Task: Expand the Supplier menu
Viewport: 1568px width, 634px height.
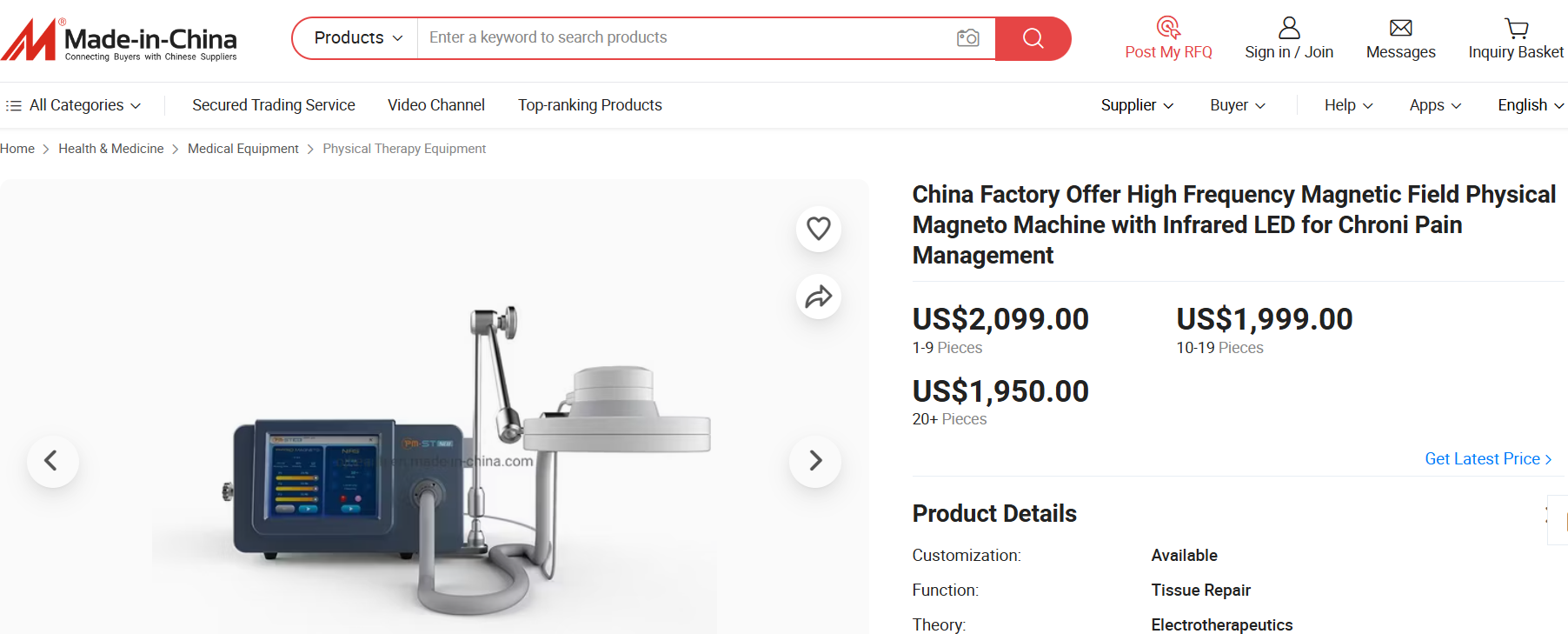Action: click(x=1137, y=105)
